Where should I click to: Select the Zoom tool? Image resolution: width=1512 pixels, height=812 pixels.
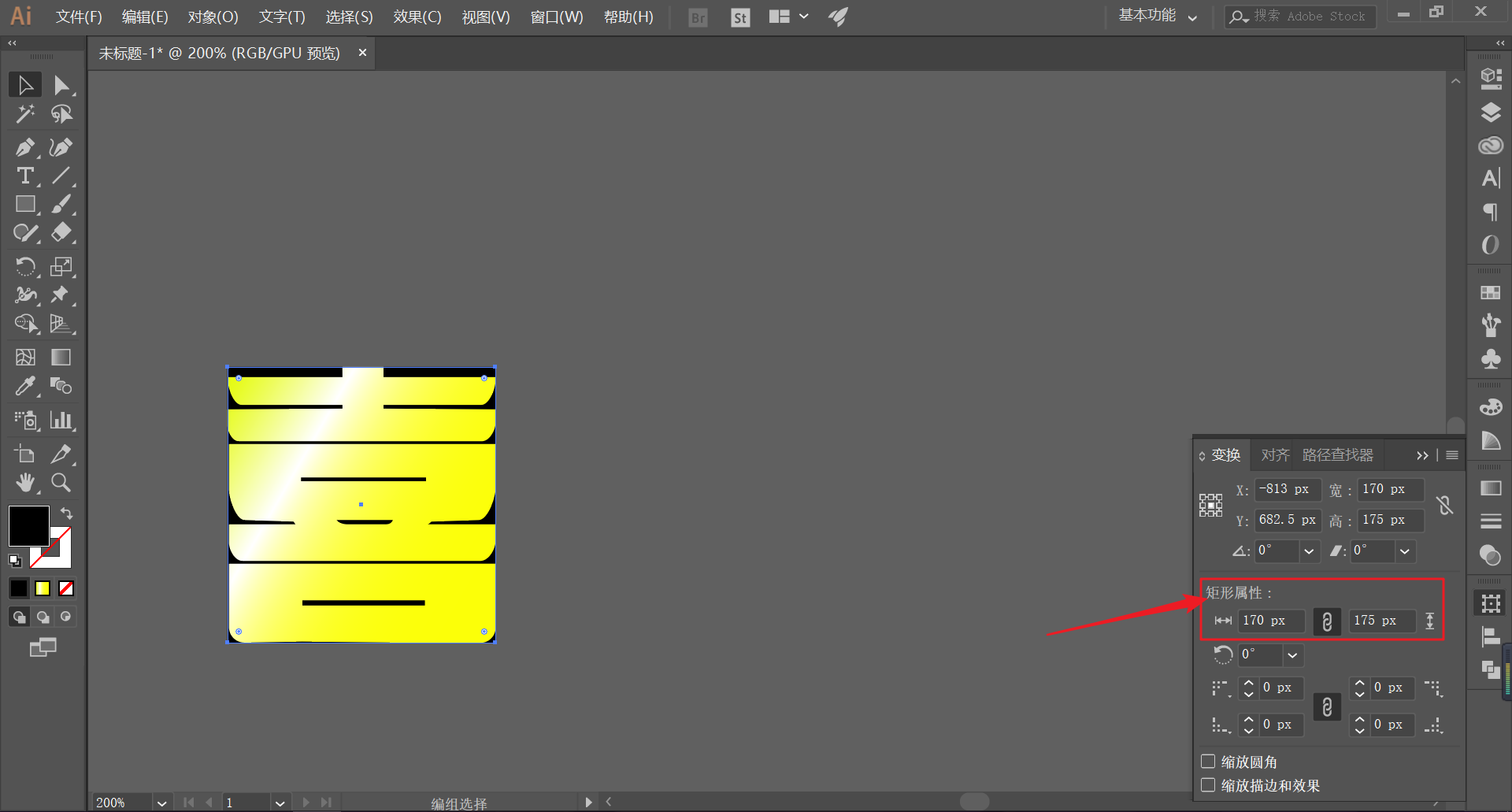(61, 482)
